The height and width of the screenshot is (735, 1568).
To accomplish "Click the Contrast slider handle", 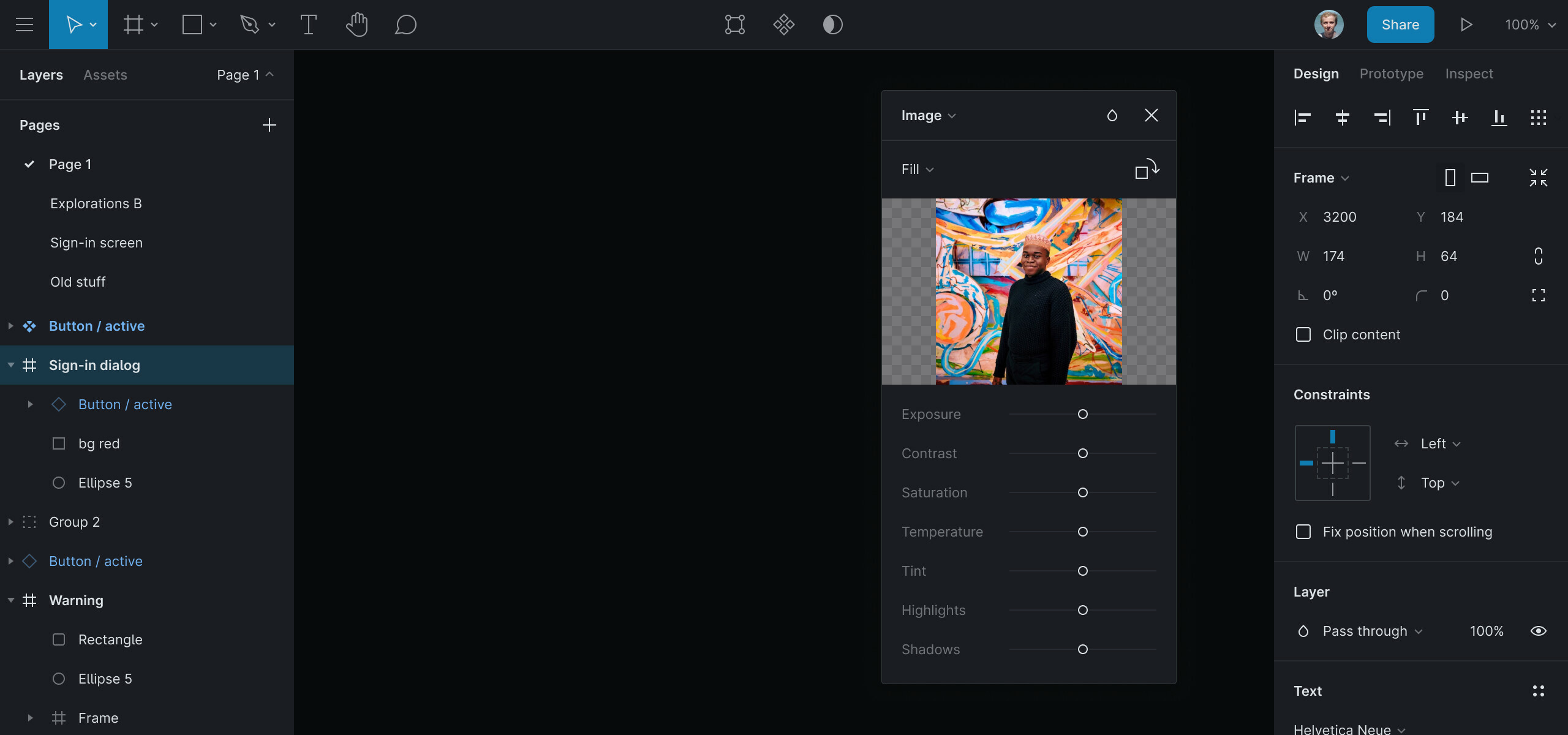I will (x=1083, y=453).
